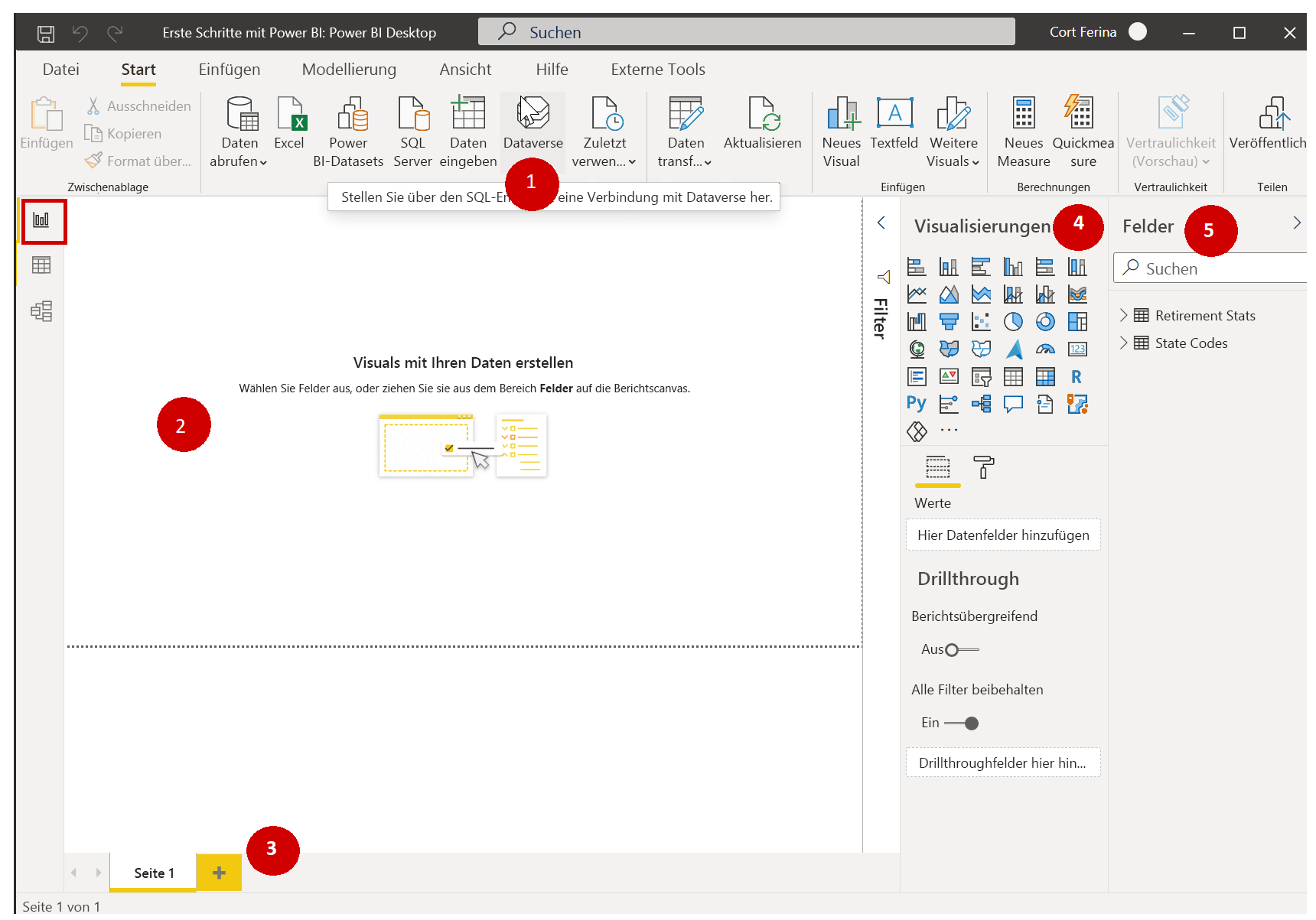Toggle the Alle Filter beibehalten switch
Image resolution: width=1316 pixels, height=920 pixels.
962,723
